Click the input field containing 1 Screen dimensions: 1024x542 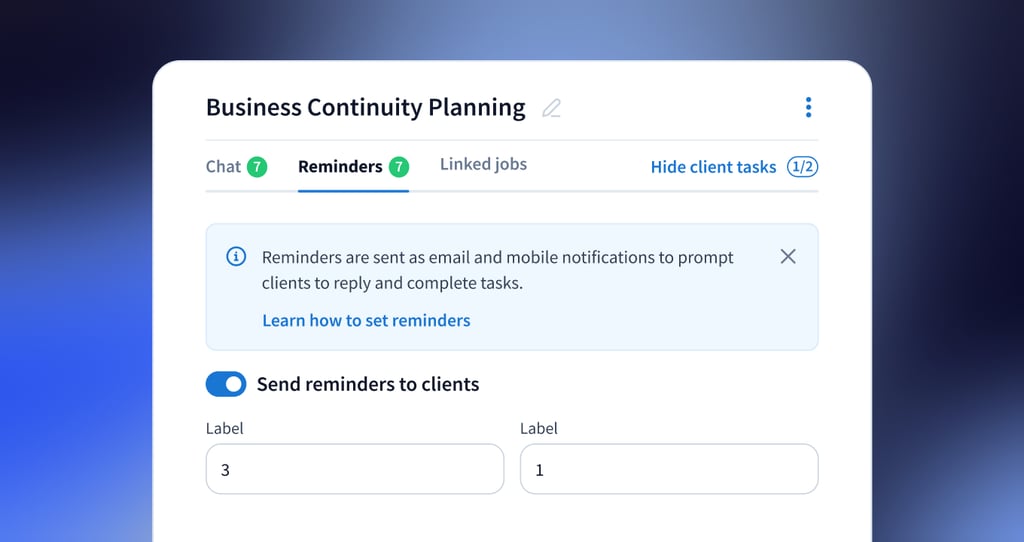tap(669, 469)
